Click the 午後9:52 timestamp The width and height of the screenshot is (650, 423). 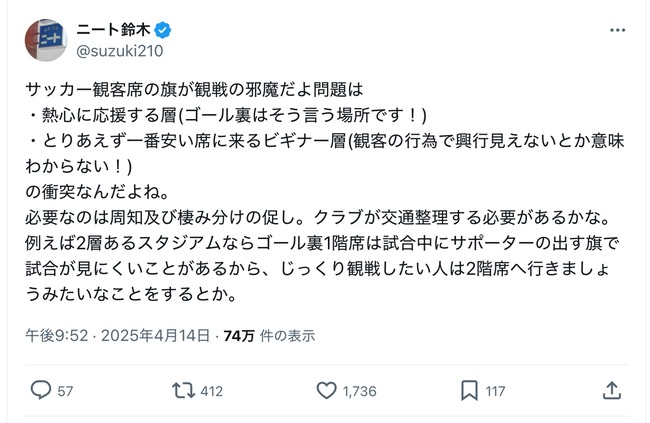[57, 335]
